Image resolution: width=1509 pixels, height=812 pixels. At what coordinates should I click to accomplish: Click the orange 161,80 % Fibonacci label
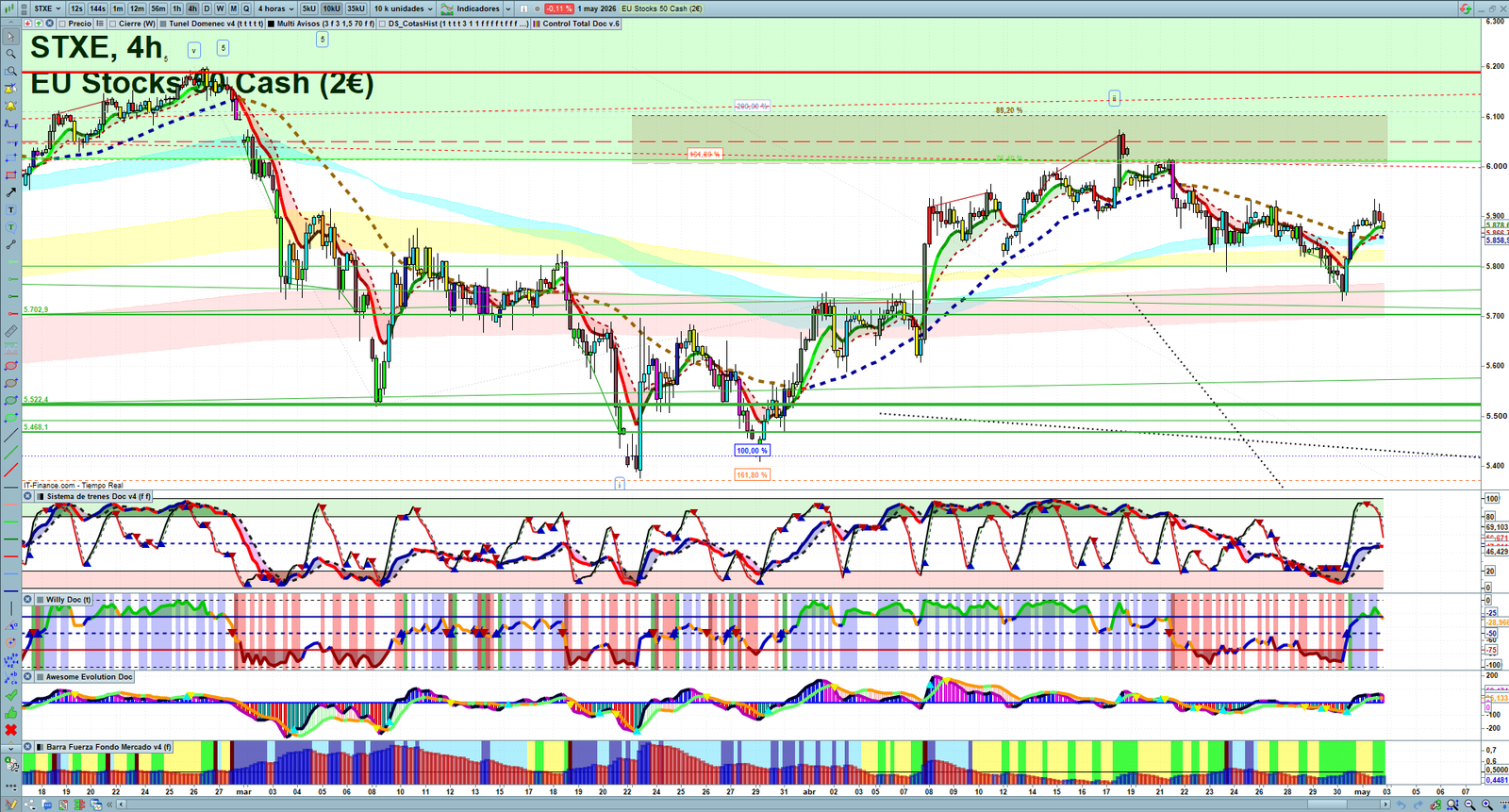click(x=752, y=474)
